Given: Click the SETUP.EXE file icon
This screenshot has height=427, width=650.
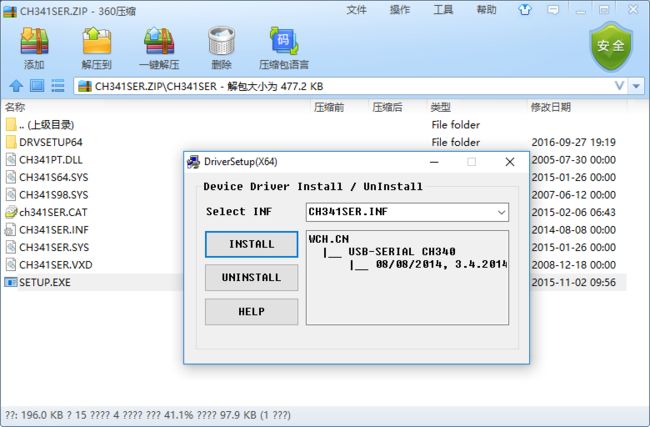Looking at the screenshot, I should click(x=11, y=282).
